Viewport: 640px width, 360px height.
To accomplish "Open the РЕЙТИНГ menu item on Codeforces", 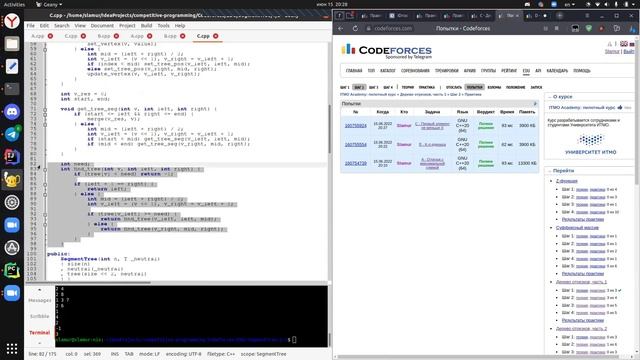I will pos(509,71).
